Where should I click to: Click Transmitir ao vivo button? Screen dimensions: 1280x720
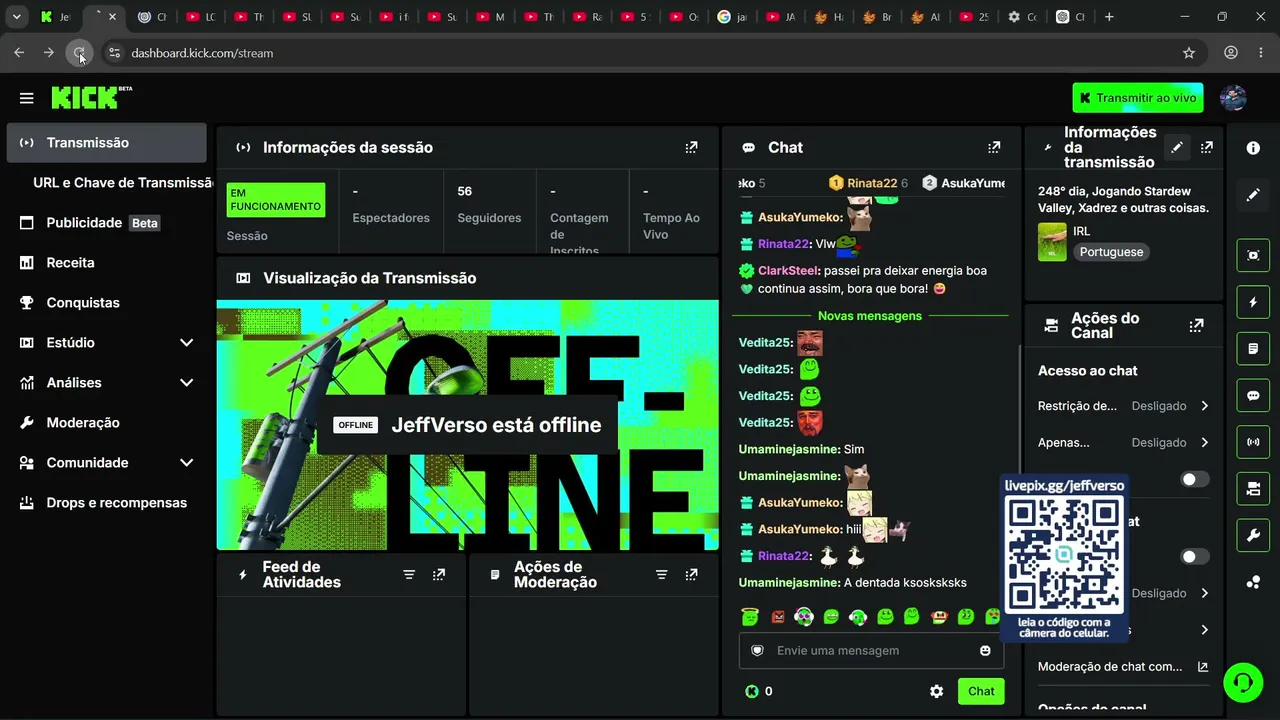[x=1138, y=98]
